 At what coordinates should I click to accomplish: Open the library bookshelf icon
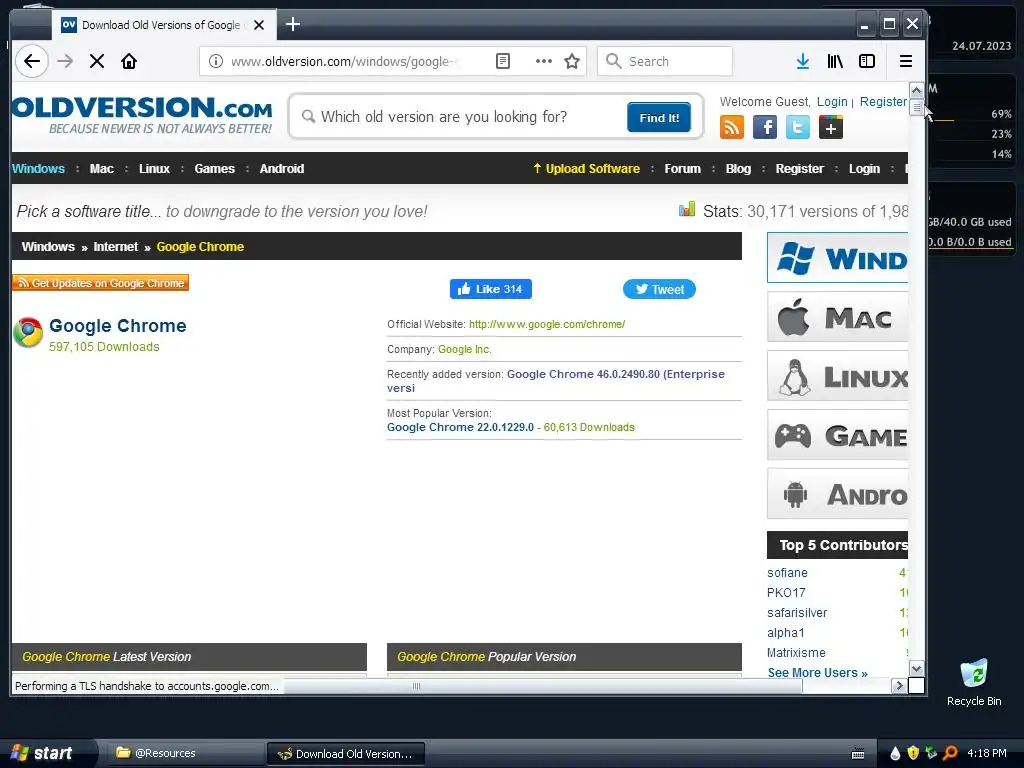pos(835,61)
